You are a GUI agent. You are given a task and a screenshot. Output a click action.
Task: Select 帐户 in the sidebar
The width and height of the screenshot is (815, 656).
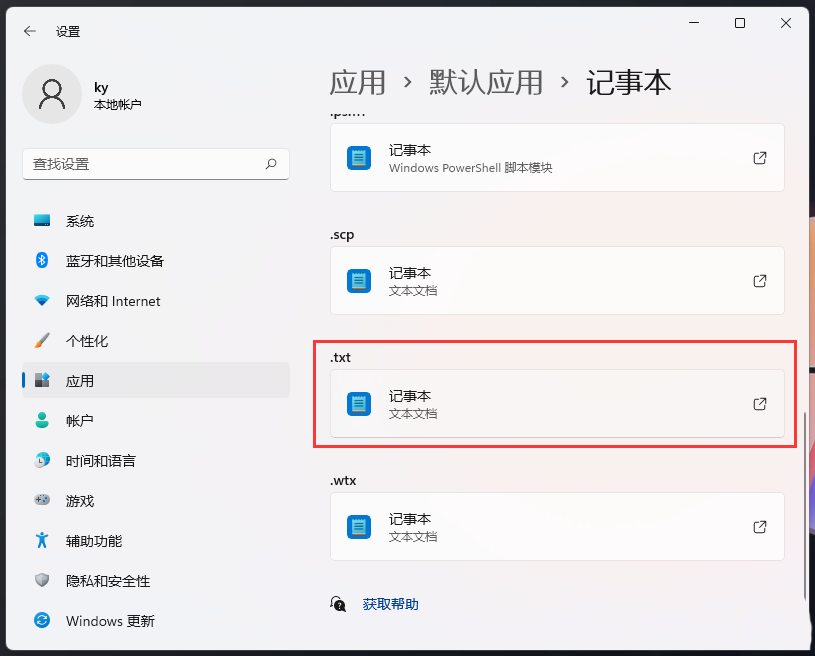pyautogui.click(x=80, y=421)
